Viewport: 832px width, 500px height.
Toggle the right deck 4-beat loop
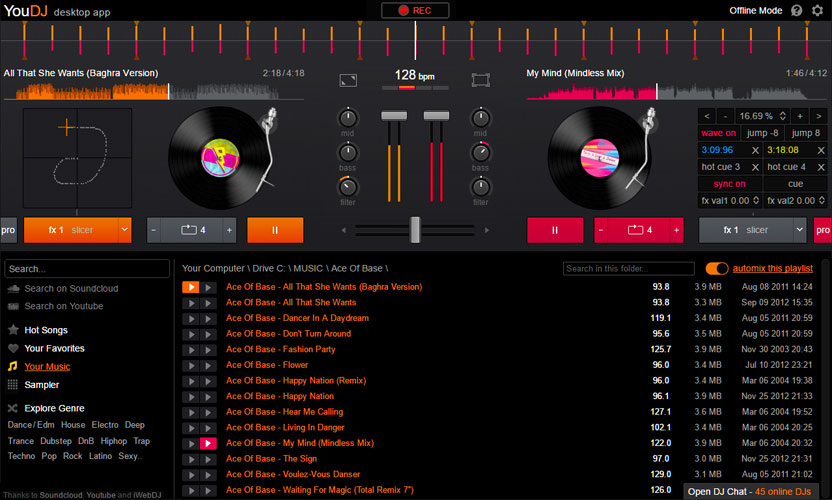coord(639,230)
